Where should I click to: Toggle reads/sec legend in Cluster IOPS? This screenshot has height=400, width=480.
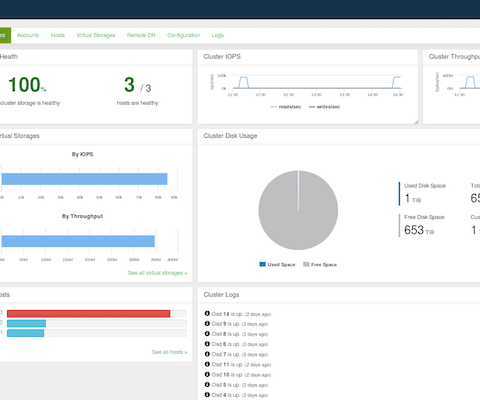coord(286,107)
